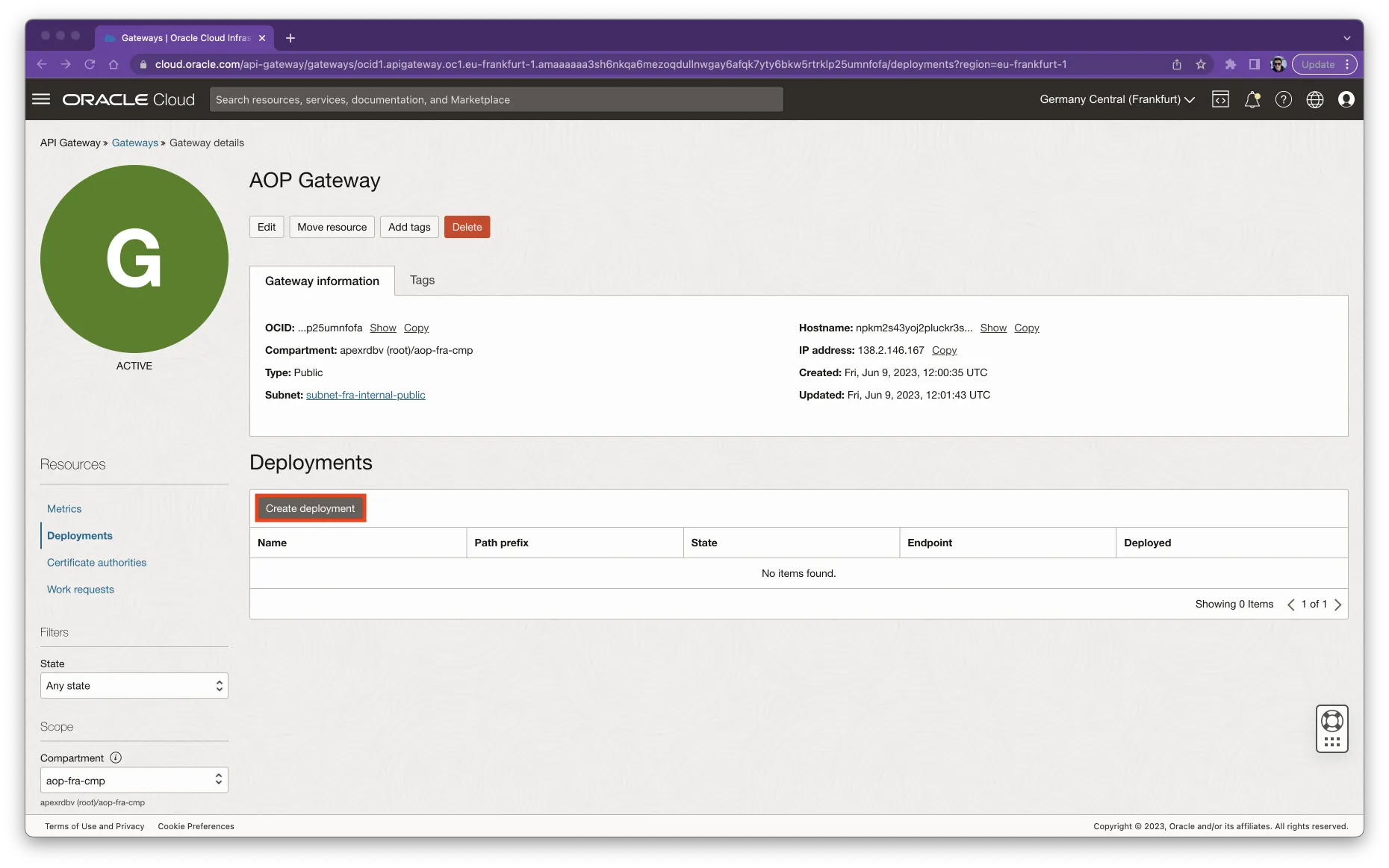Click the green G gateway avatar

pyautogui.click(x=134, y=259)
